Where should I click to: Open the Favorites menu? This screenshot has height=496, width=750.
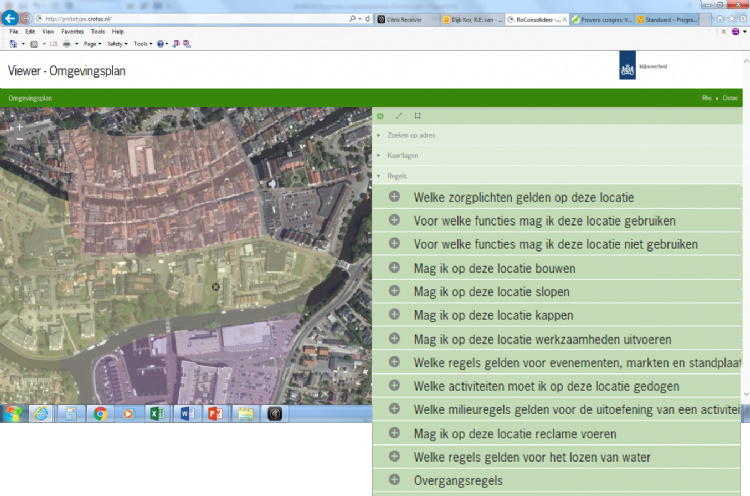pos(72,32)
